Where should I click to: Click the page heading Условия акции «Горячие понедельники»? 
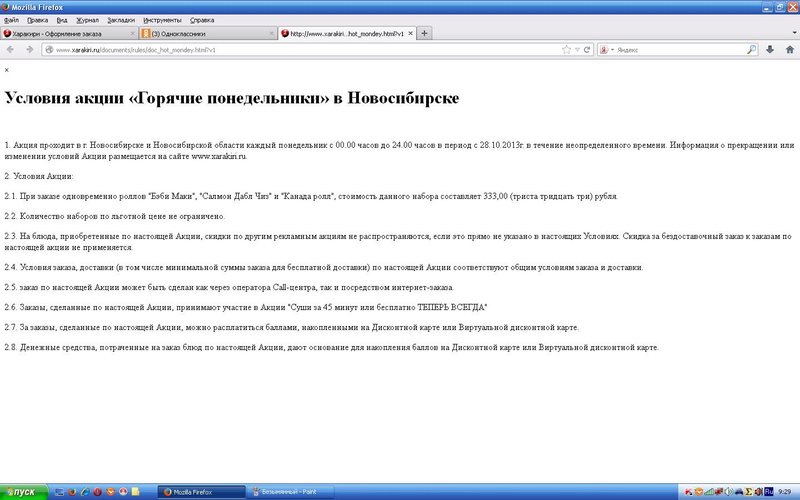coord(232,98)
